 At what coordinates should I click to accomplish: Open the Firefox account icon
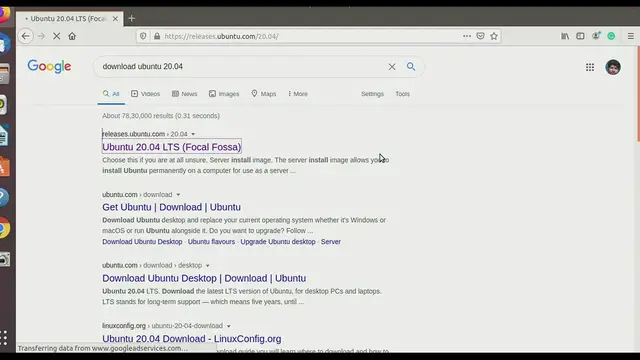[596, 36]
